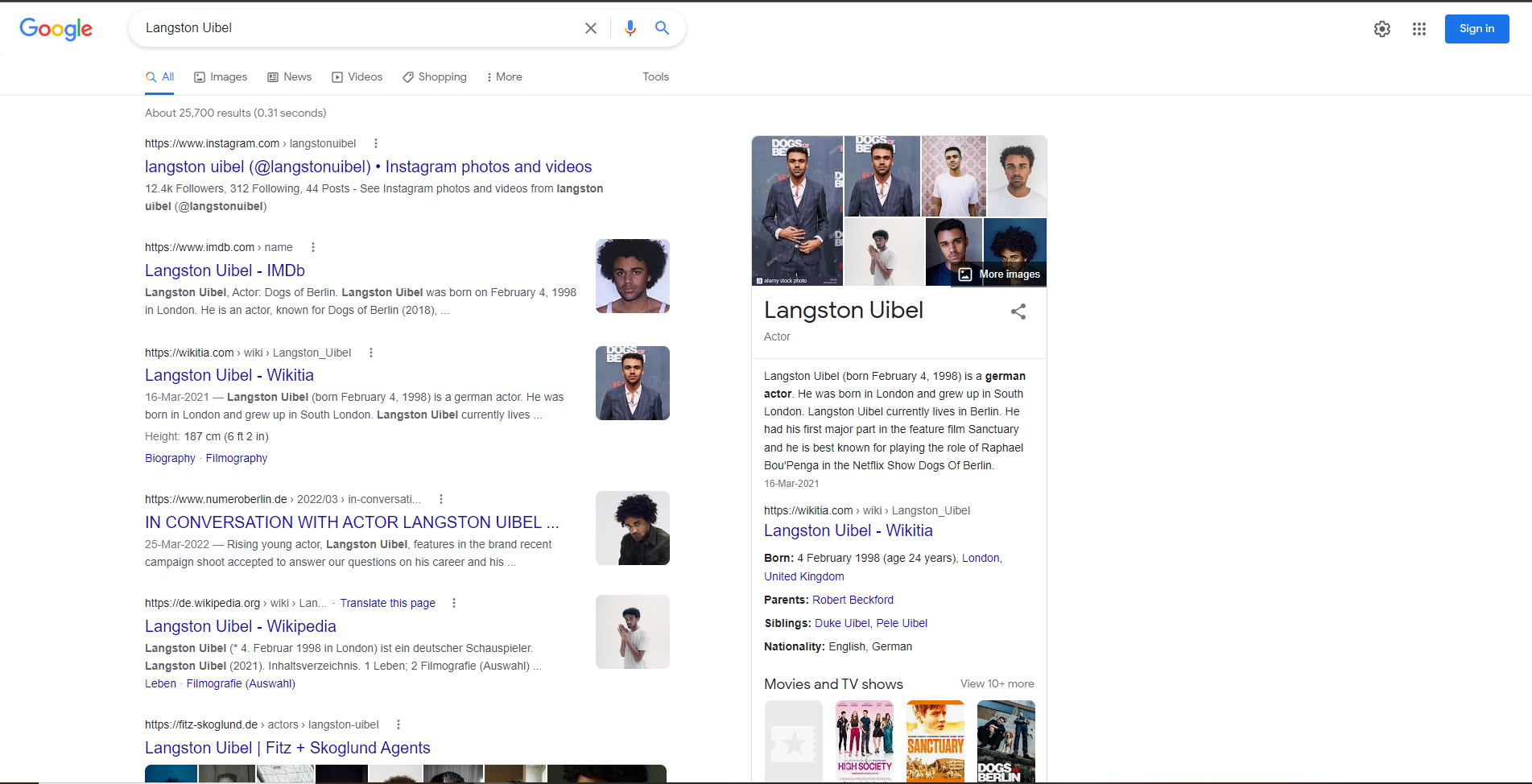Open the United Kingdom link
Screen dimensions: 1532x784
pos(804,576)
